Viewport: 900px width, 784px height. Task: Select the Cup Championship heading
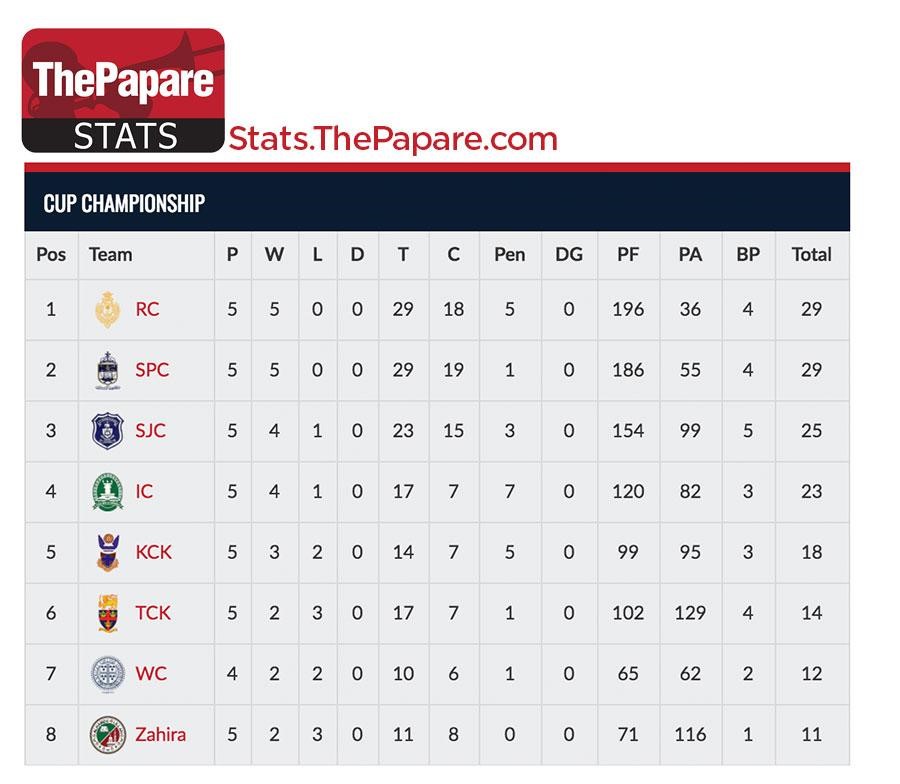tap(124, 204)
